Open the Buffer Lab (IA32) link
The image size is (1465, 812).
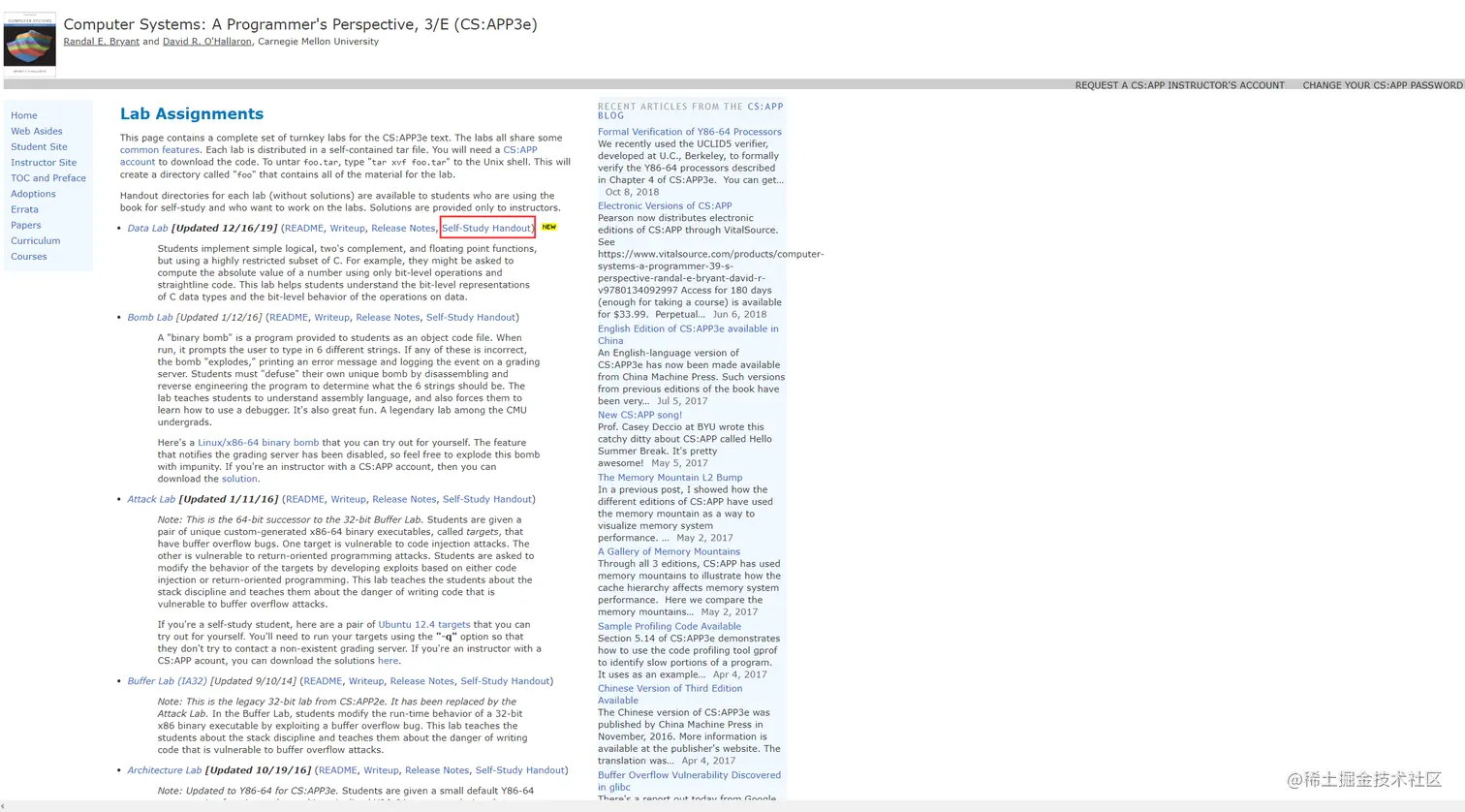click(x=167, y=681)
